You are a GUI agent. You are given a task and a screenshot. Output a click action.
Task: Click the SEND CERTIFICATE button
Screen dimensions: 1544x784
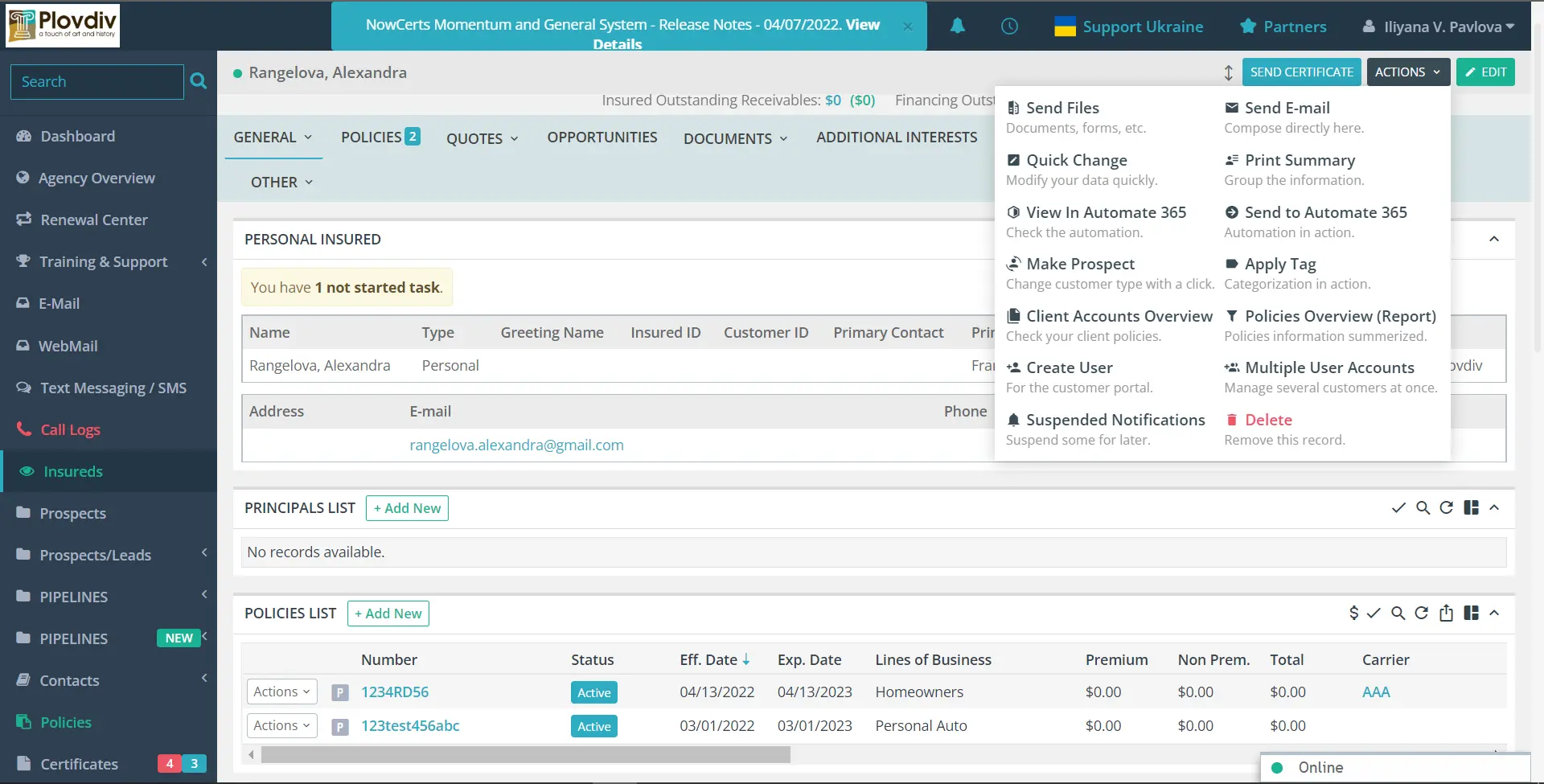(1301, 72)
